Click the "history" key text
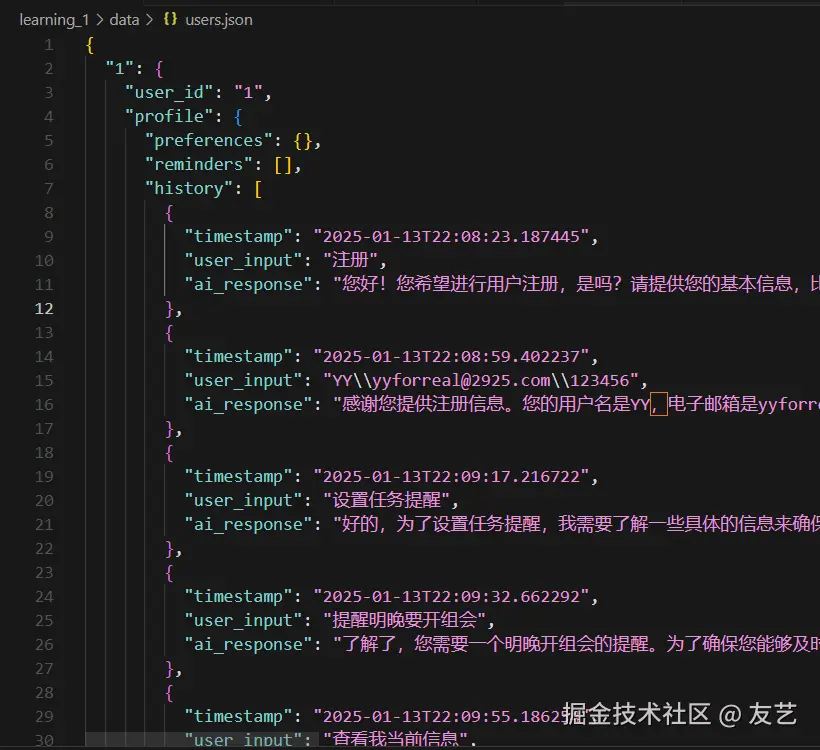 tap(189, 188)
